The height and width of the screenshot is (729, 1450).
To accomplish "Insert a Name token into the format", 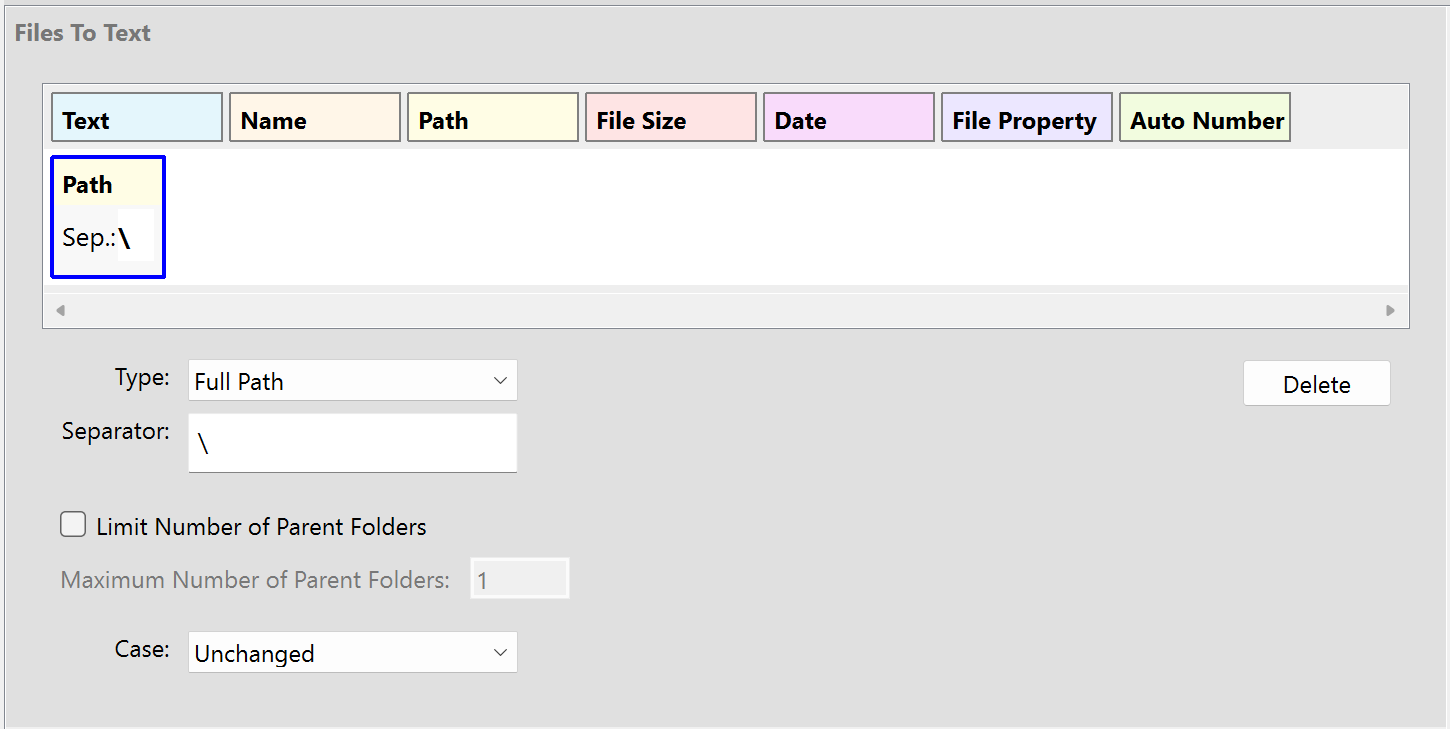I will [314, 117].
